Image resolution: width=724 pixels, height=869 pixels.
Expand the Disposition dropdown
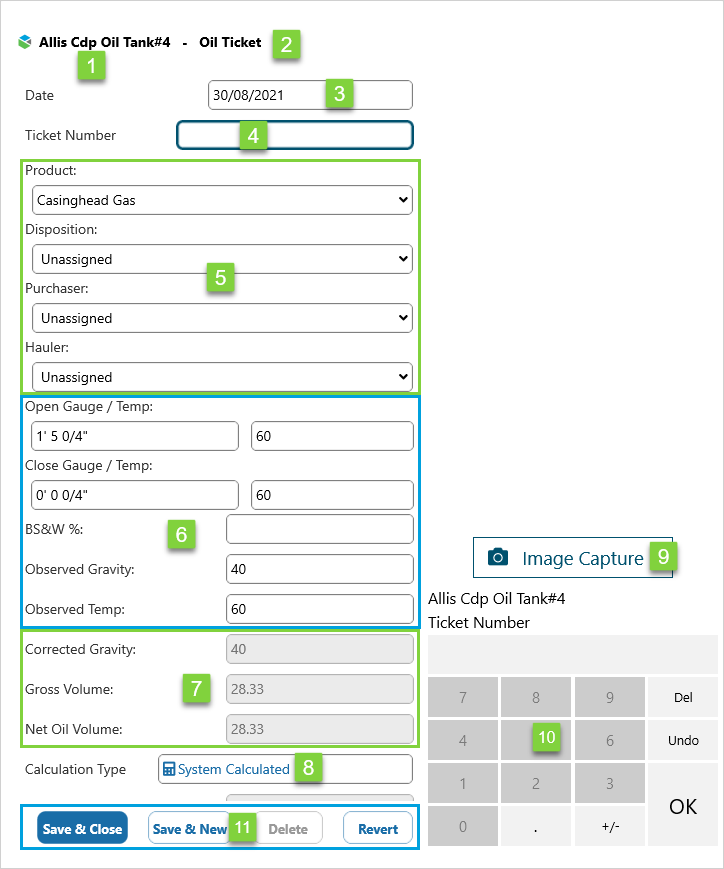tap(222, 259)
